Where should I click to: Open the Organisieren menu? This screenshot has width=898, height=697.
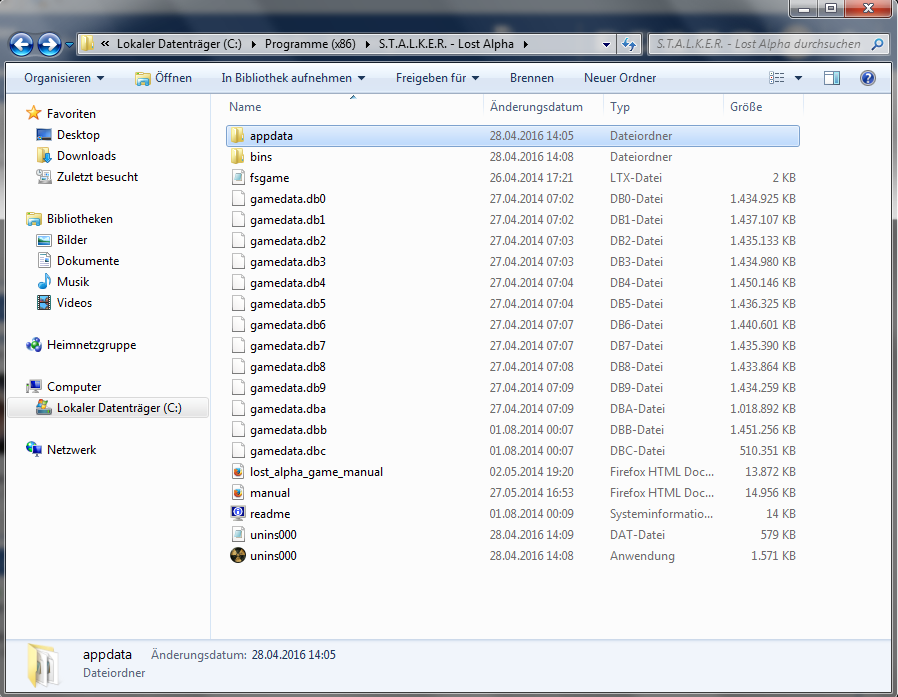click(64, 78)
